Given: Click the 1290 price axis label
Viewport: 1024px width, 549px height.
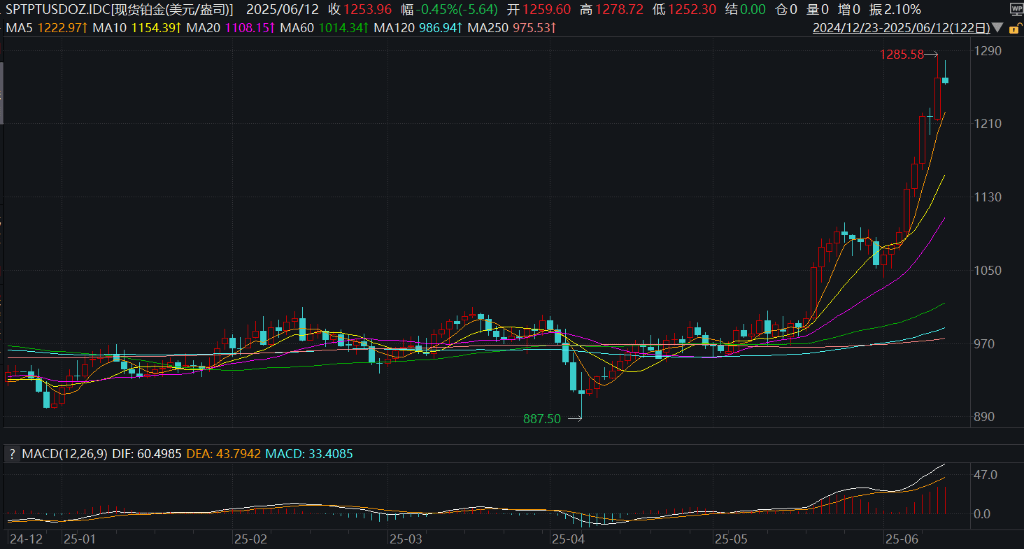Looking at the screenshot, I should pyautogui.click(x=987, y=51).
